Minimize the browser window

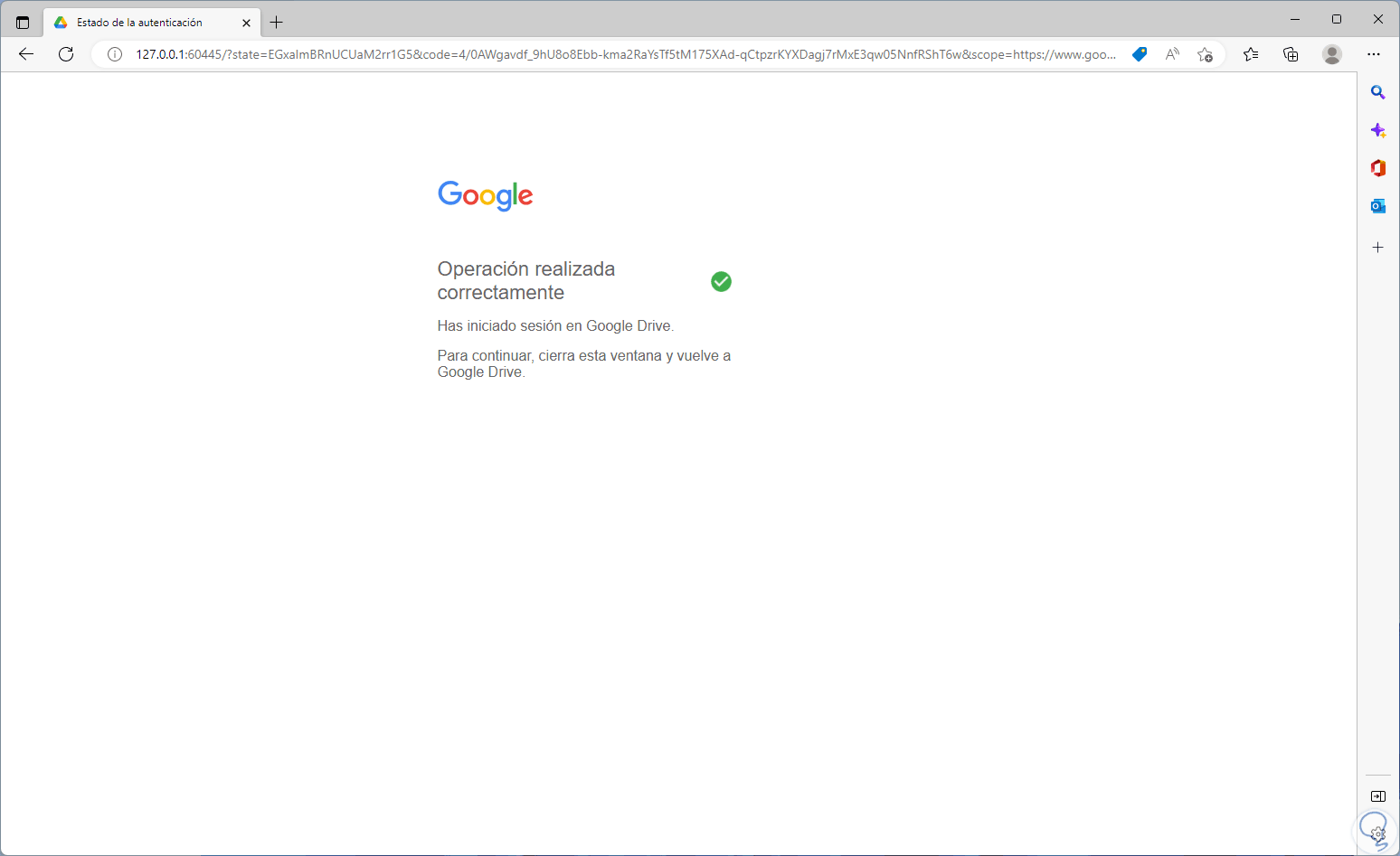1295,19
